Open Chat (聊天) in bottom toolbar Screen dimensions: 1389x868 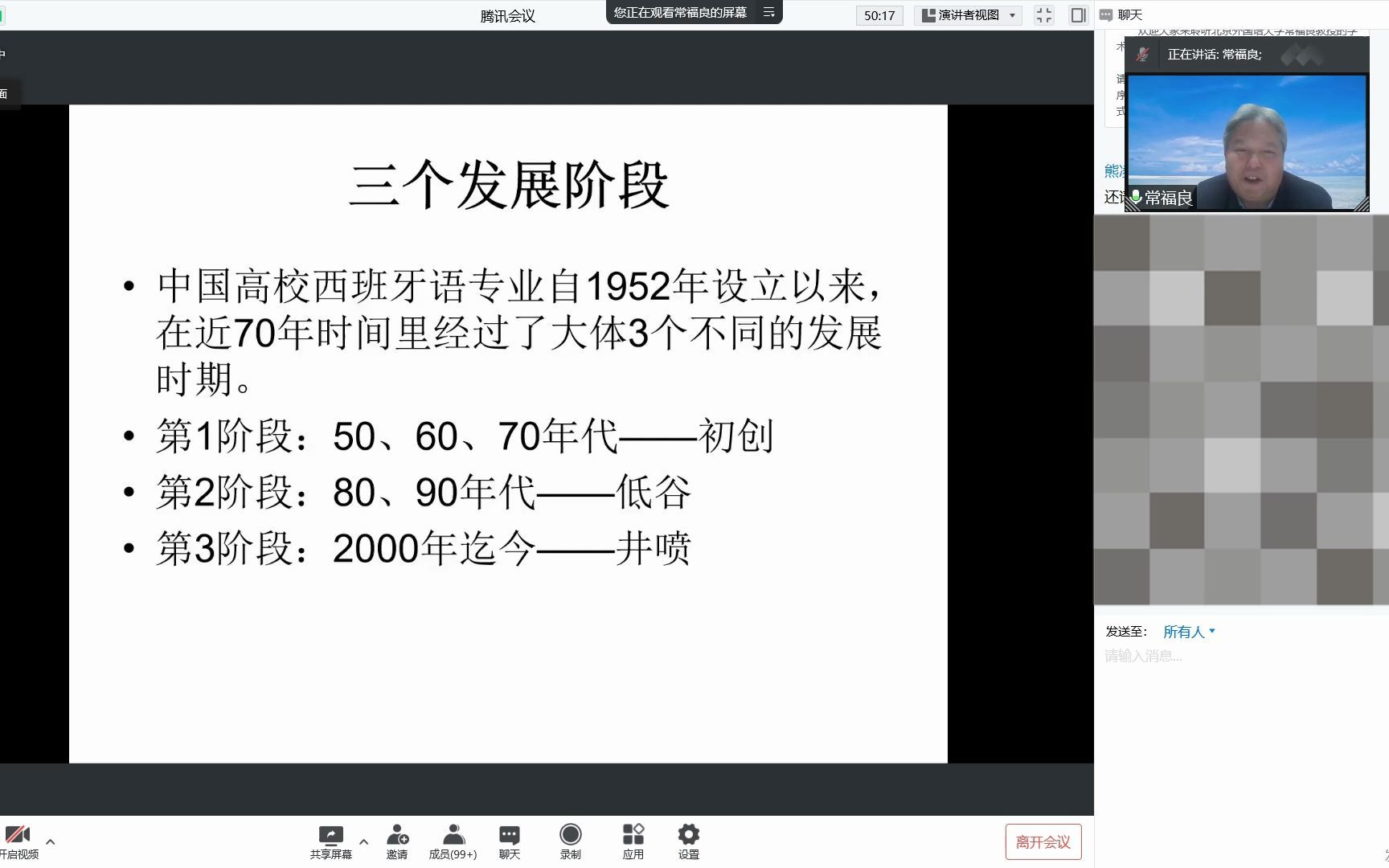(510, 841)
